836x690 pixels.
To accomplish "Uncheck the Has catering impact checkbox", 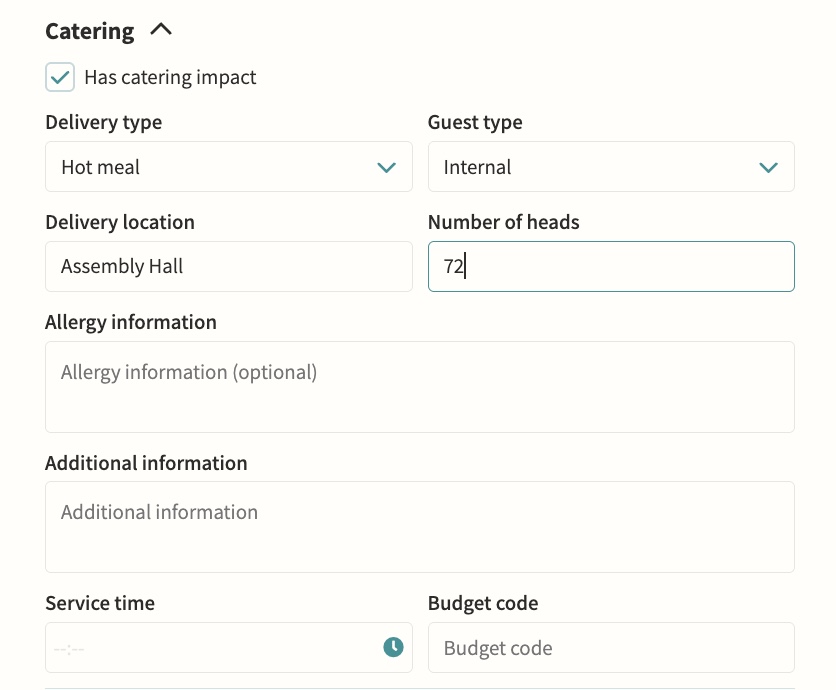I will click(x=60, y=77).
